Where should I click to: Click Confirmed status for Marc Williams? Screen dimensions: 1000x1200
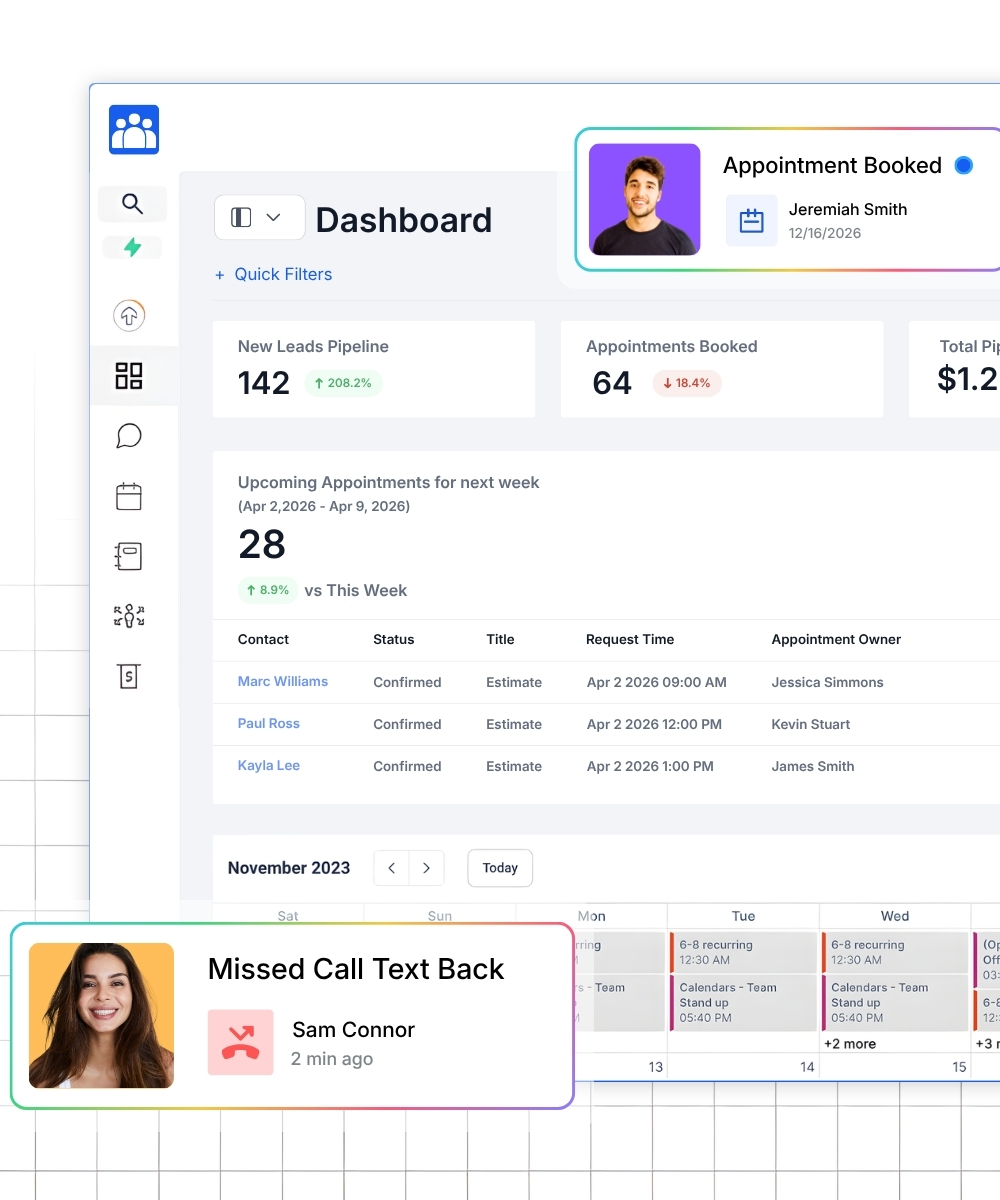[x=407, y=682]
